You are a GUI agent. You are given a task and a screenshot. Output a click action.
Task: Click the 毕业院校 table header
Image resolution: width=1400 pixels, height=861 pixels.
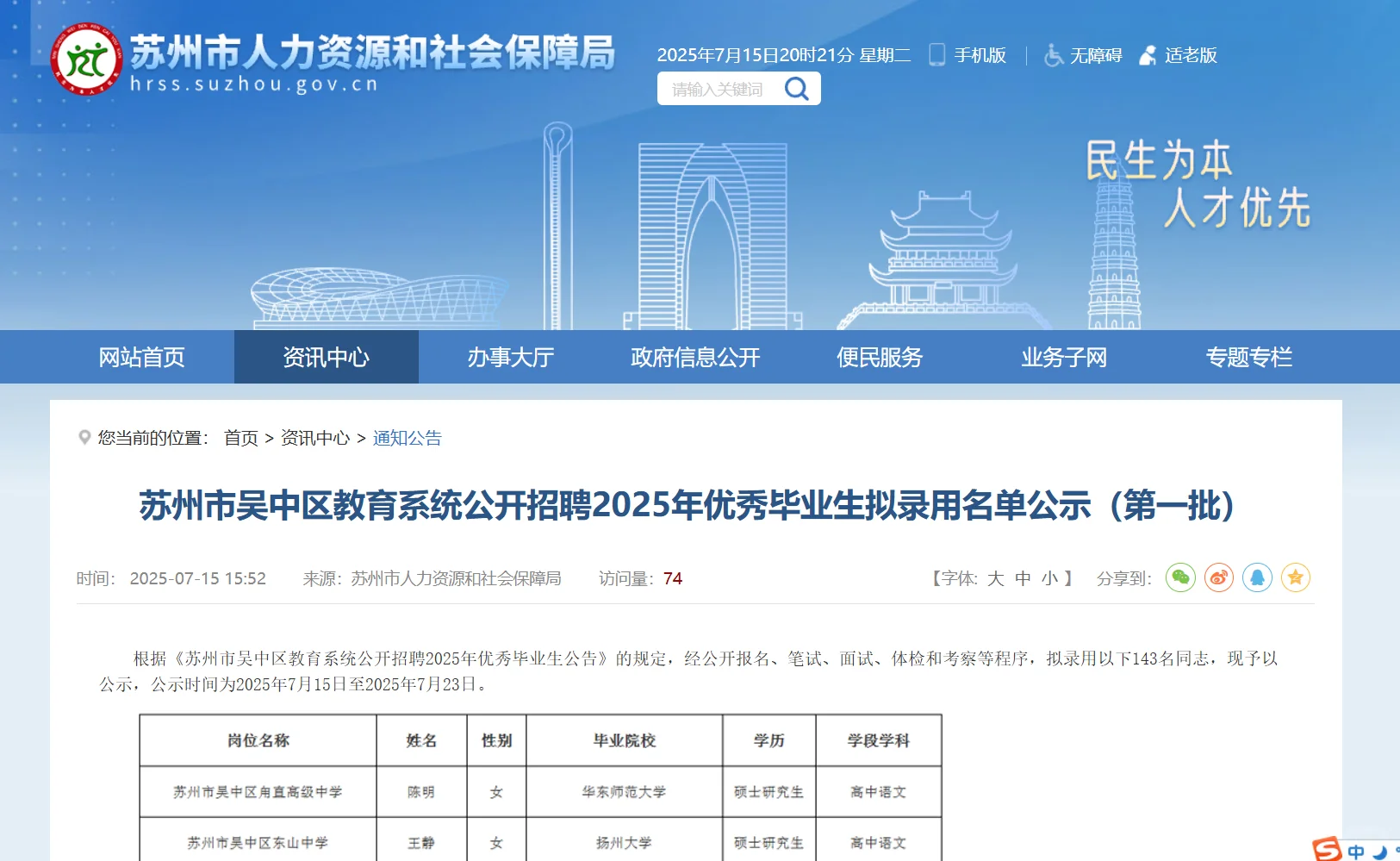624,740
